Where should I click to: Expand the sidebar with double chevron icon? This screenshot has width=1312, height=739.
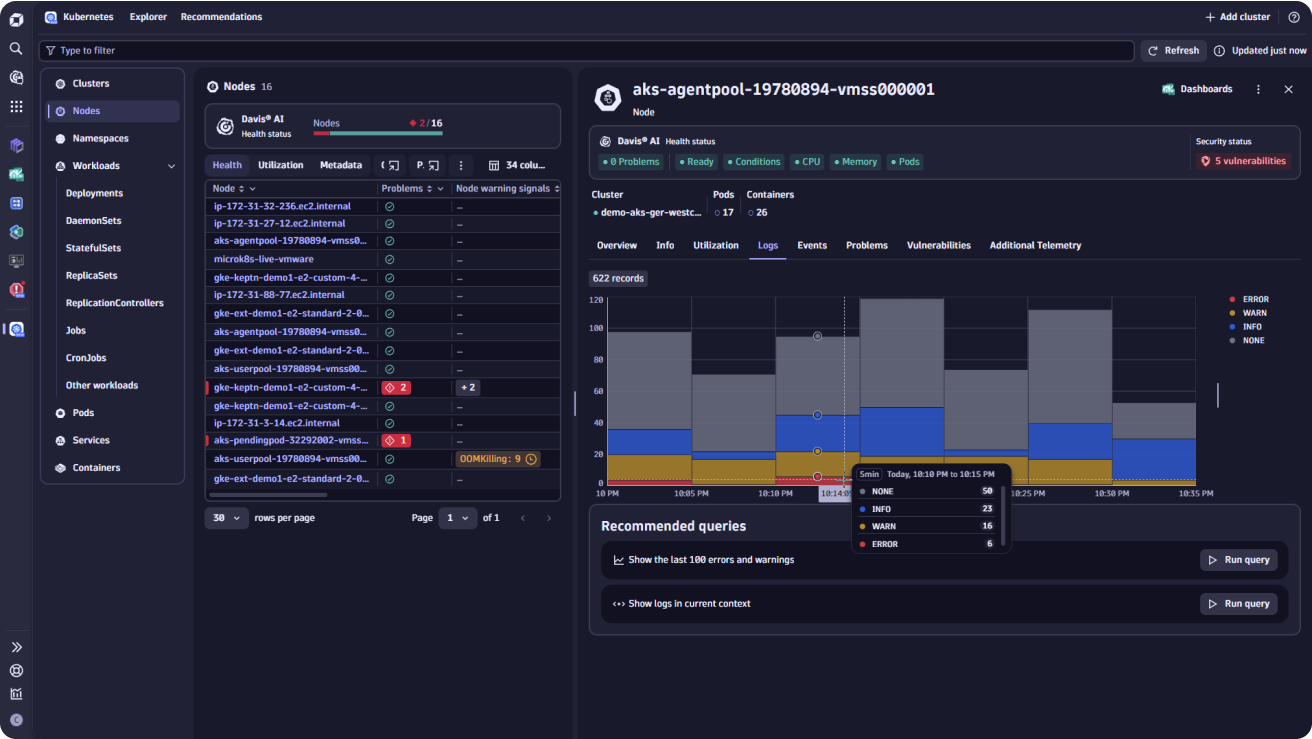click(16, 647)
